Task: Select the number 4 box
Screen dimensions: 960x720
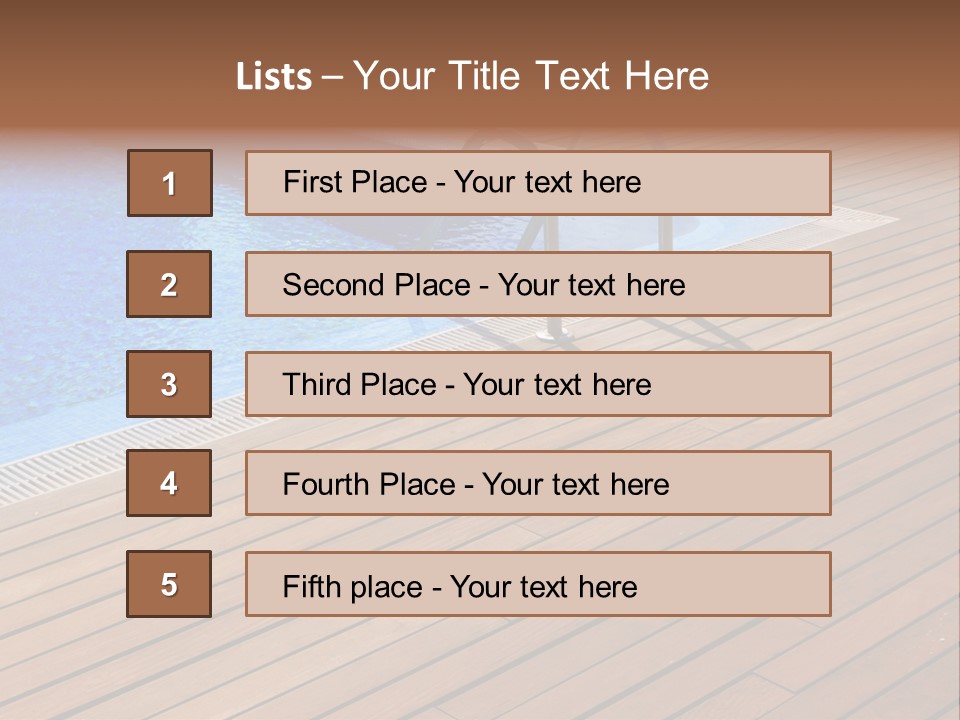Action: pos(170,484)
